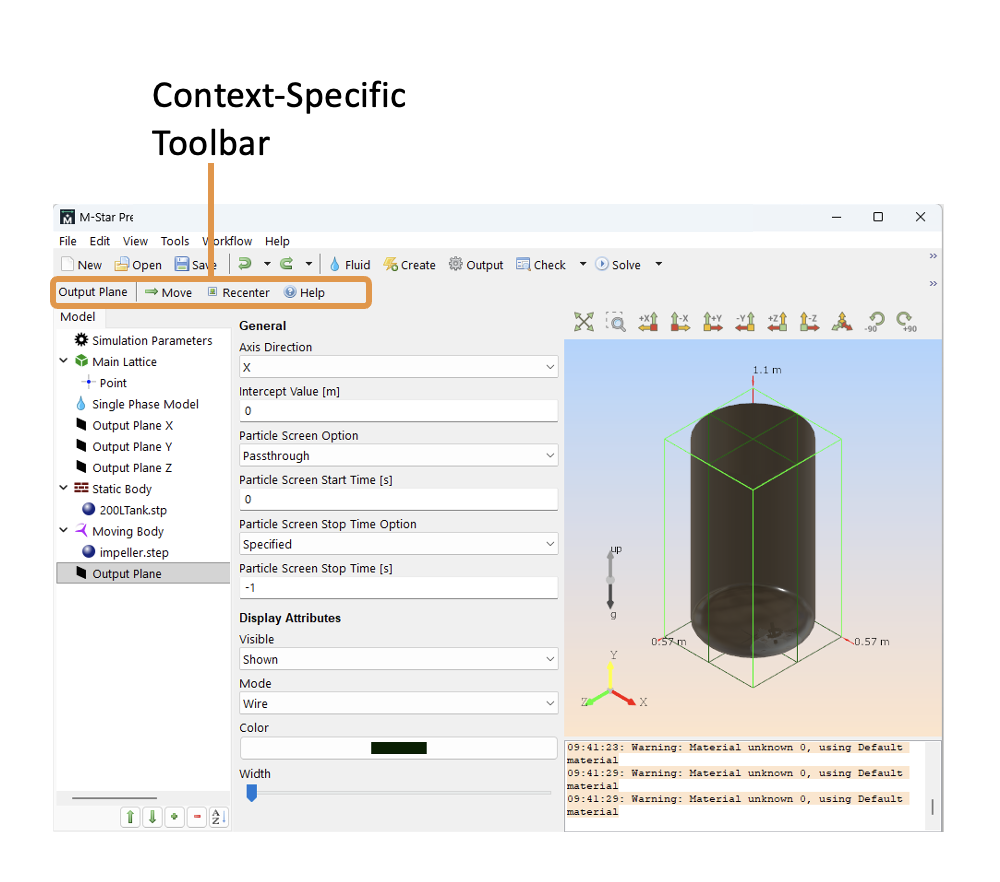
Task: Collapse the Main Lattice tree node
Action: coord(65,362)
